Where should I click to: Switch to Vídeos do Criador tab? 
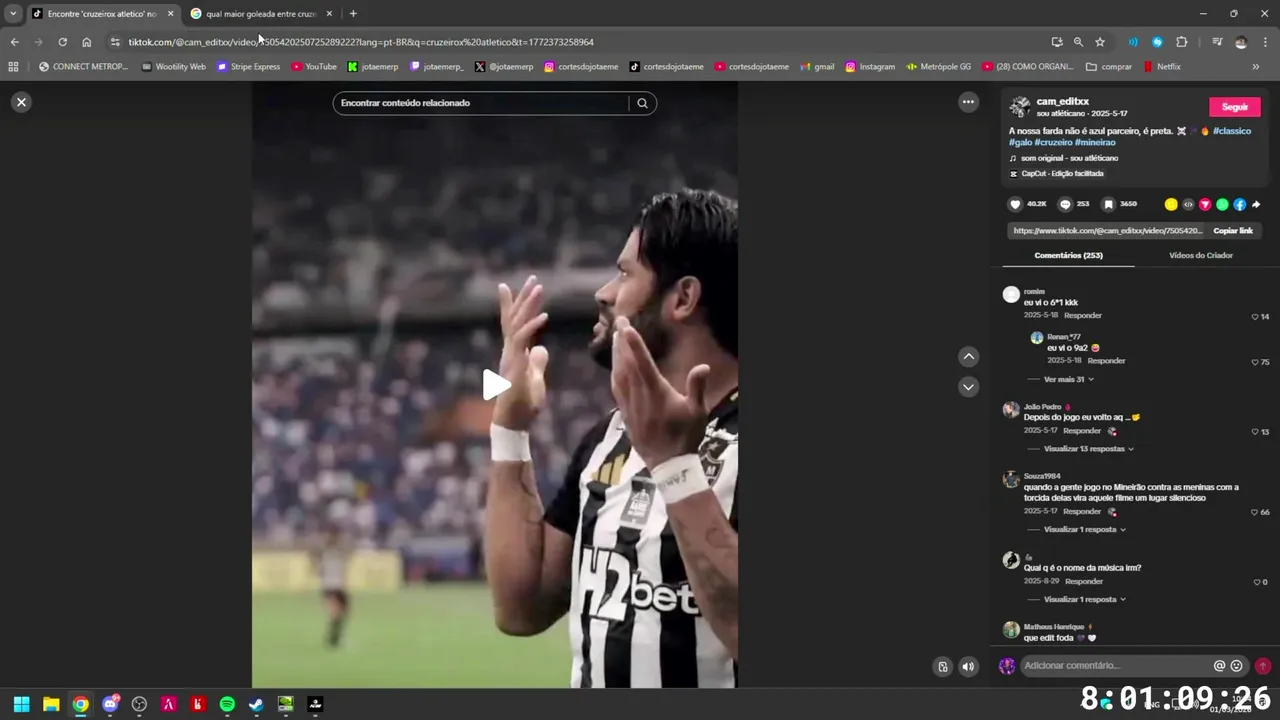[x=1201, y=255]
